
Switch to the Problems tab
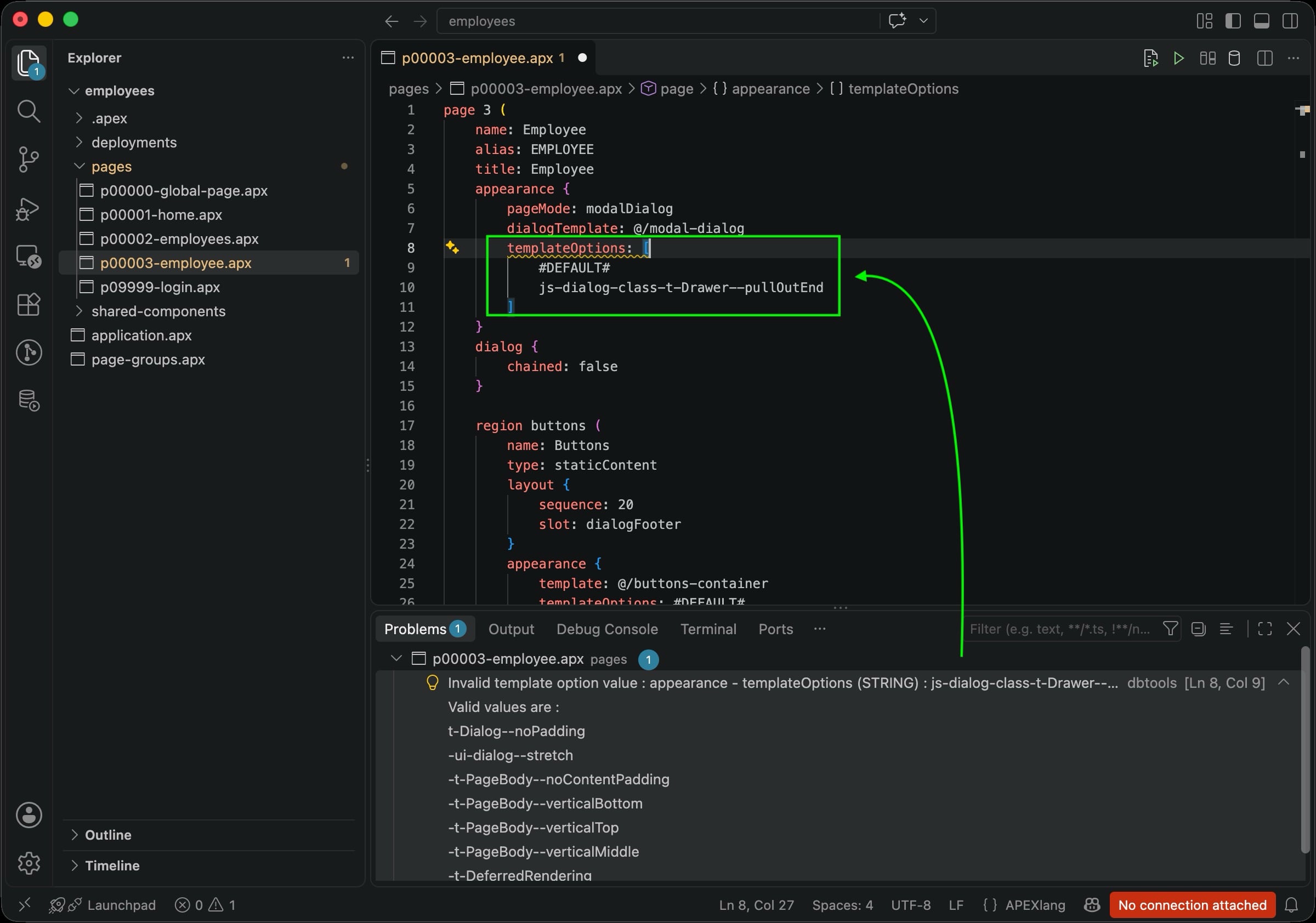pyautogui.click(x=425, y=629)
